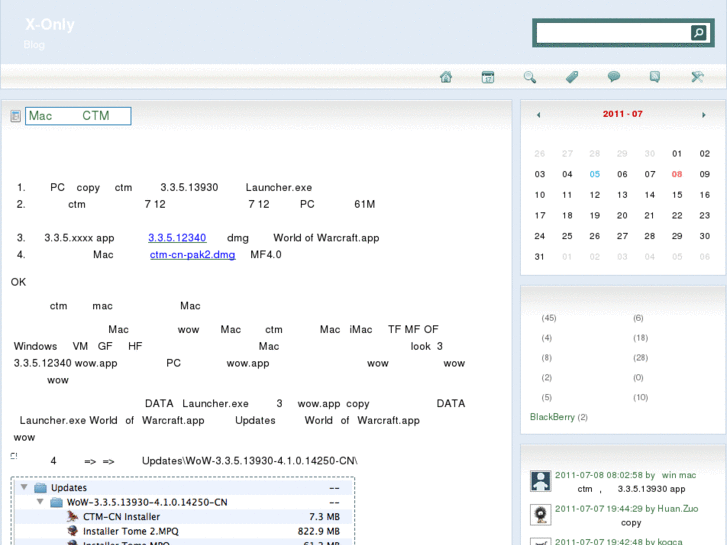Click the 61M text in step 2
This screenshot has height=545, width=727.
click(364, 204)
